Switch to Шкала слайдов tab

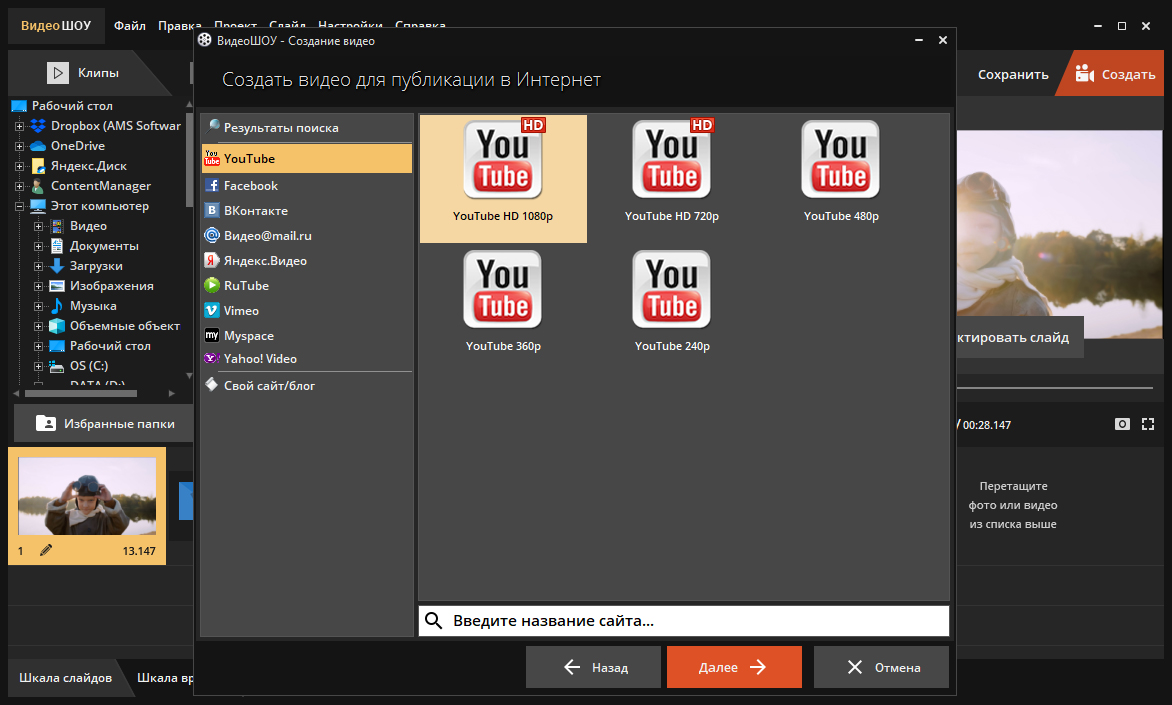(66, 677)
